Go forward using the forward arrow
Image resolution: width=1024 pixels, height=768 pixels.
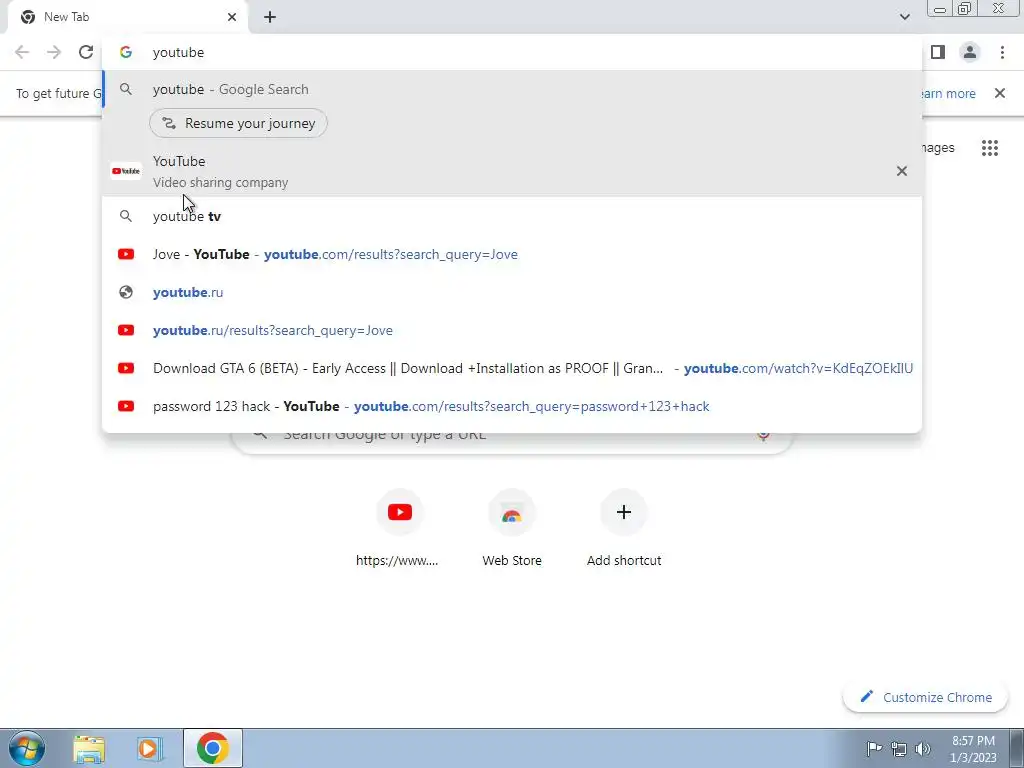click(54, 52)
